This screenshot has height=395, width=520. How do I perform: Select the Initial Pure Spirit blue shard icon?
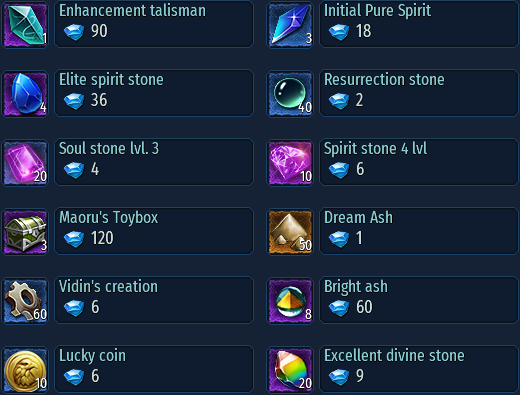[290, 24]
